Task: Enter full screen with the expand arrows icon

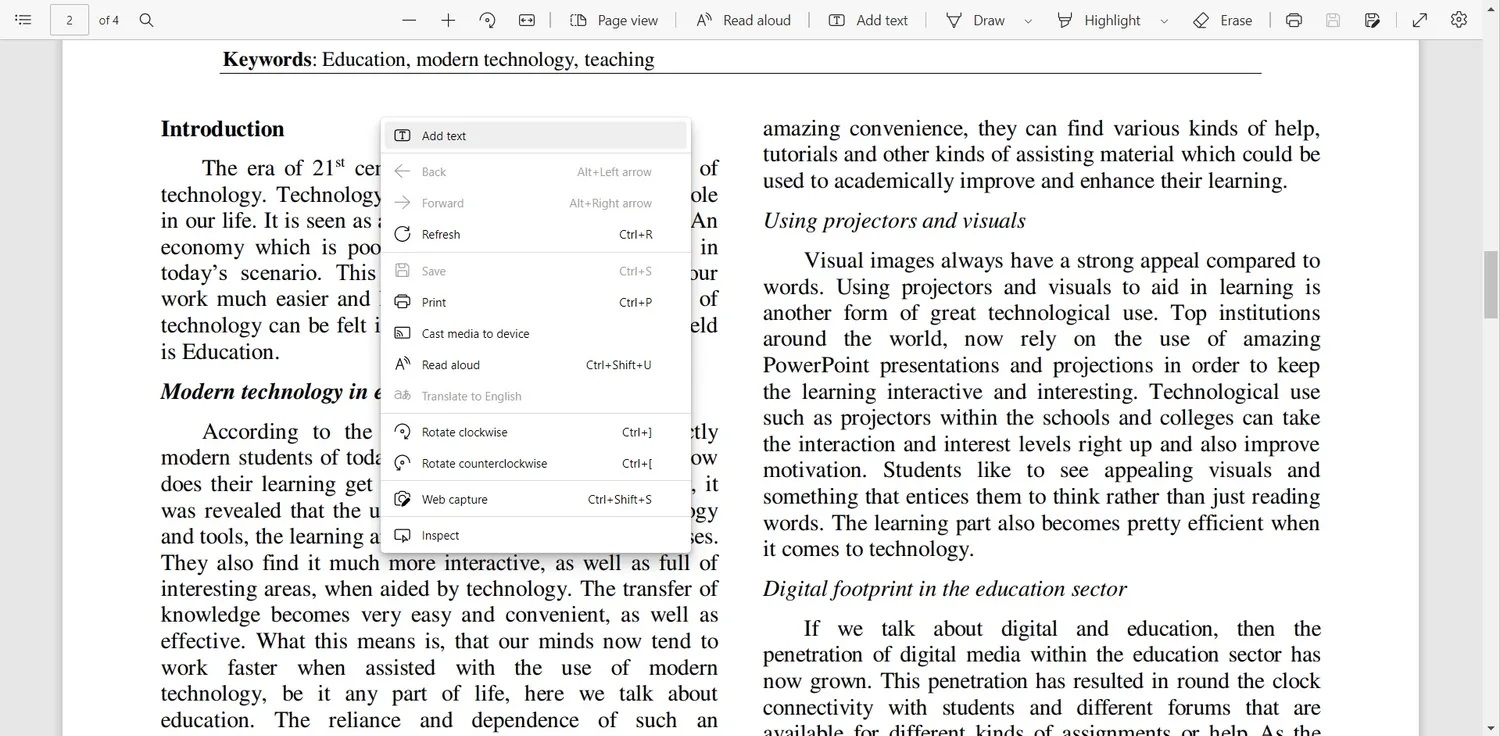Action: (x=1420, y=20)
